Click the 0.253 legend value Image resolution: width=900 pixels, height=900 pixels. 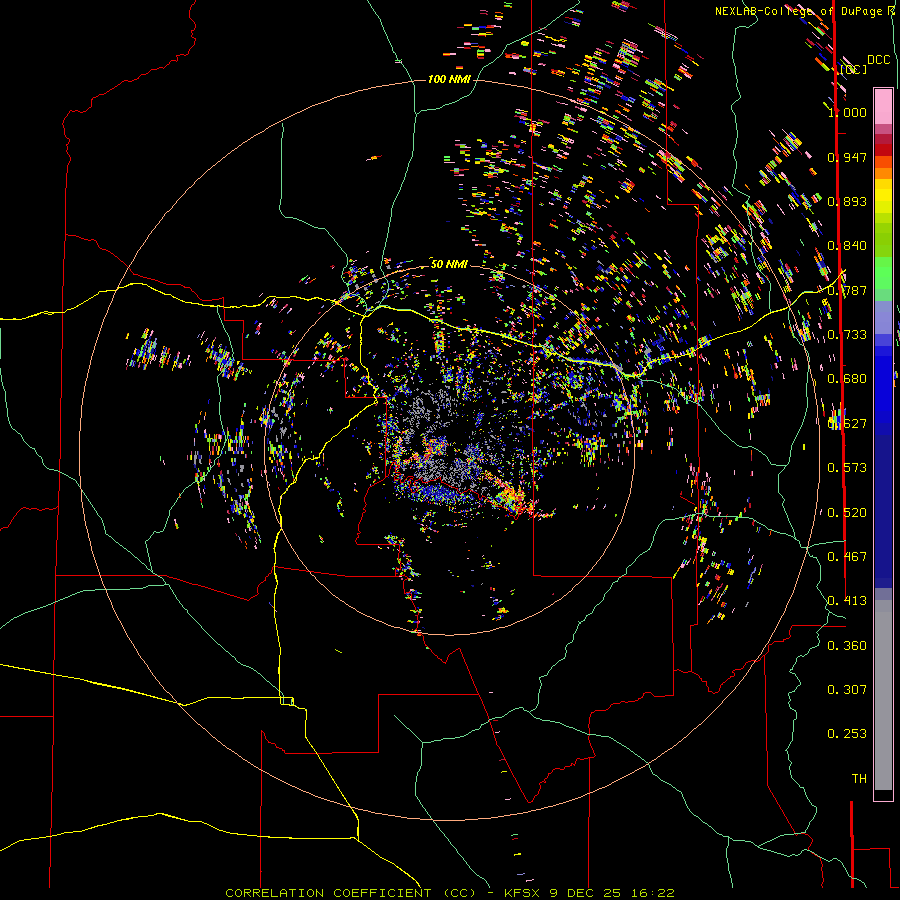click(847, 734)
